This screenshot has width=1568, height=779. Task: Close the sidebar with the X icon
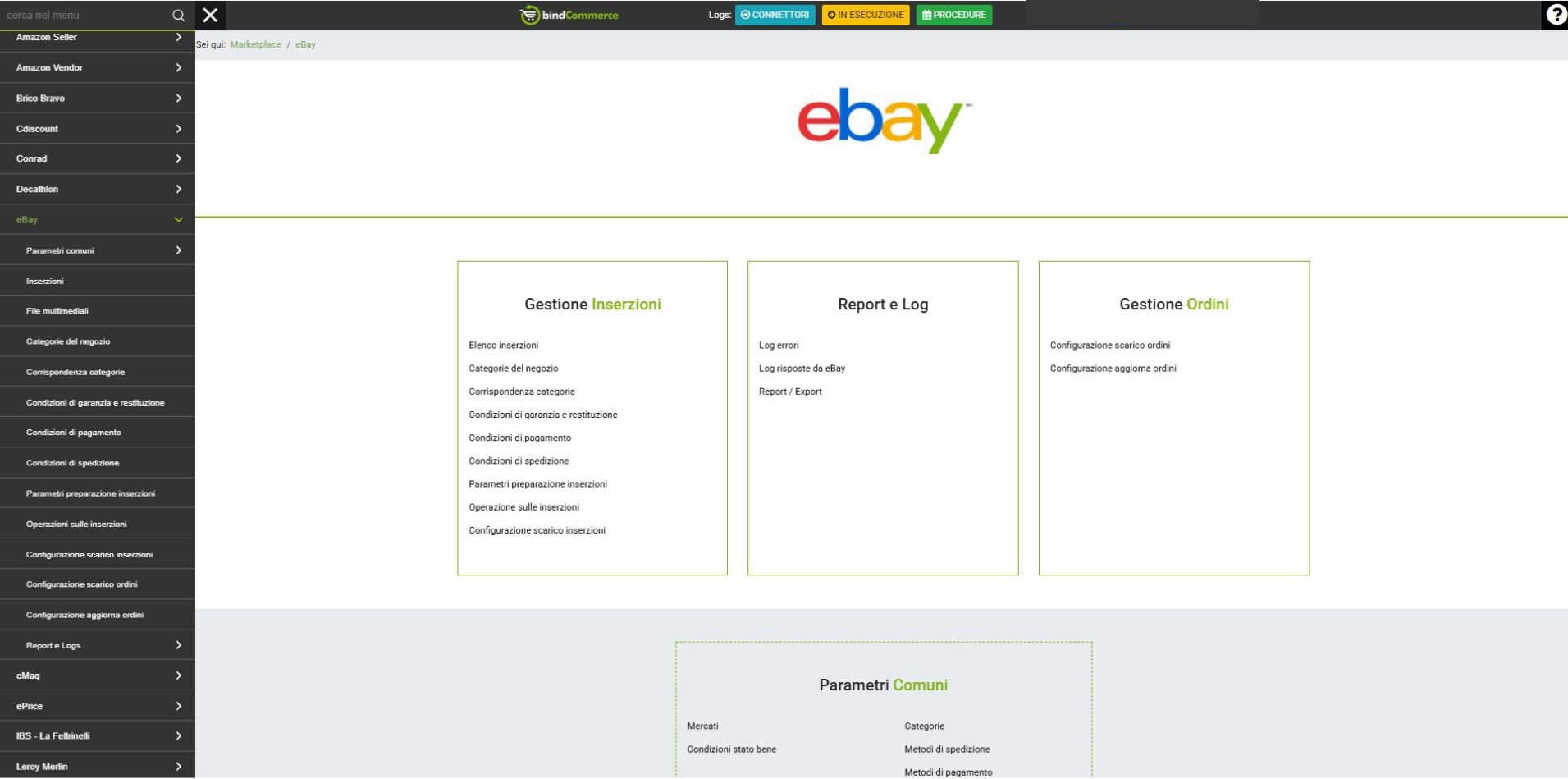pos(210,16)
